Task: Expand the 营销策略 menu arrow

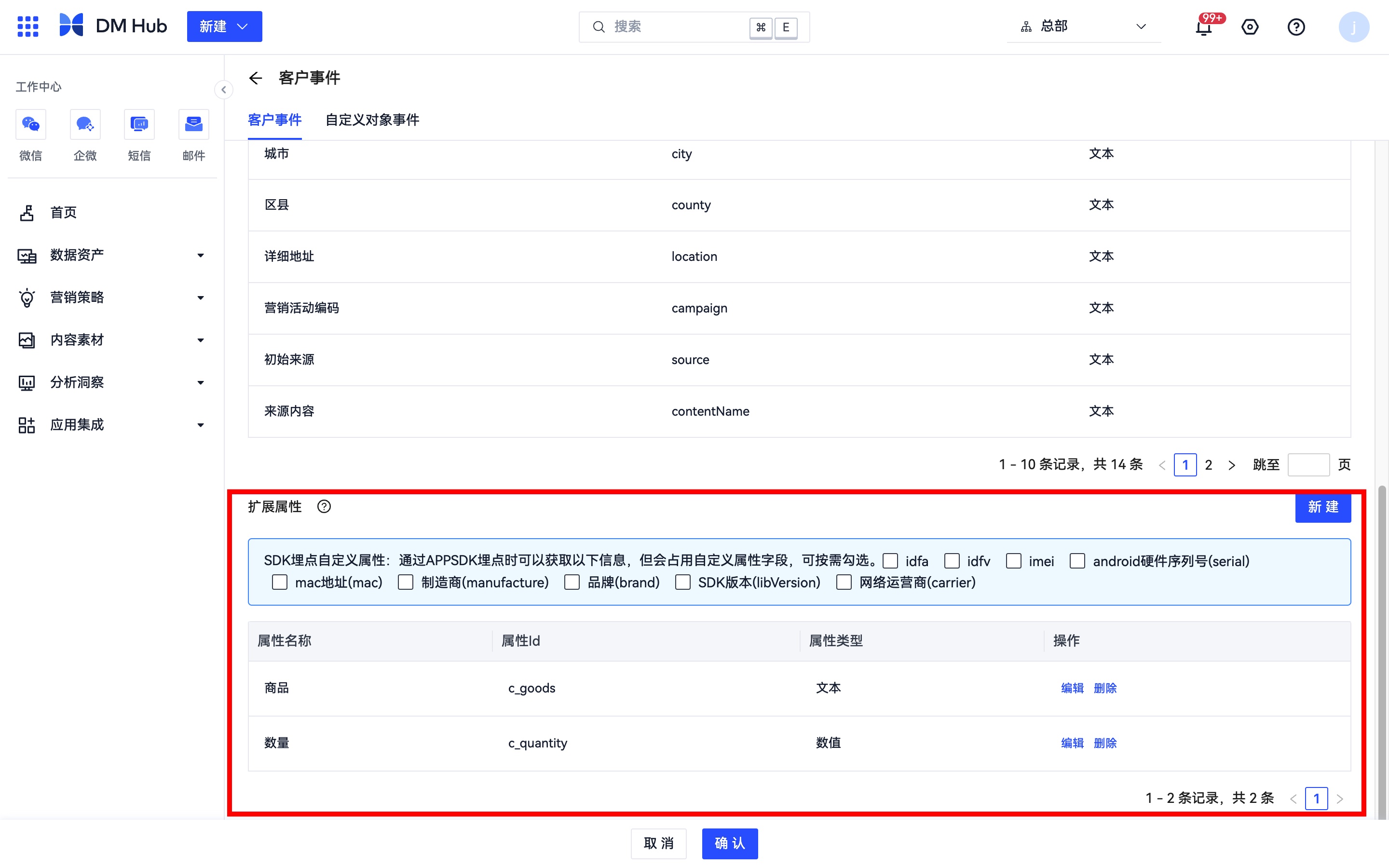Action: [200, 298]
